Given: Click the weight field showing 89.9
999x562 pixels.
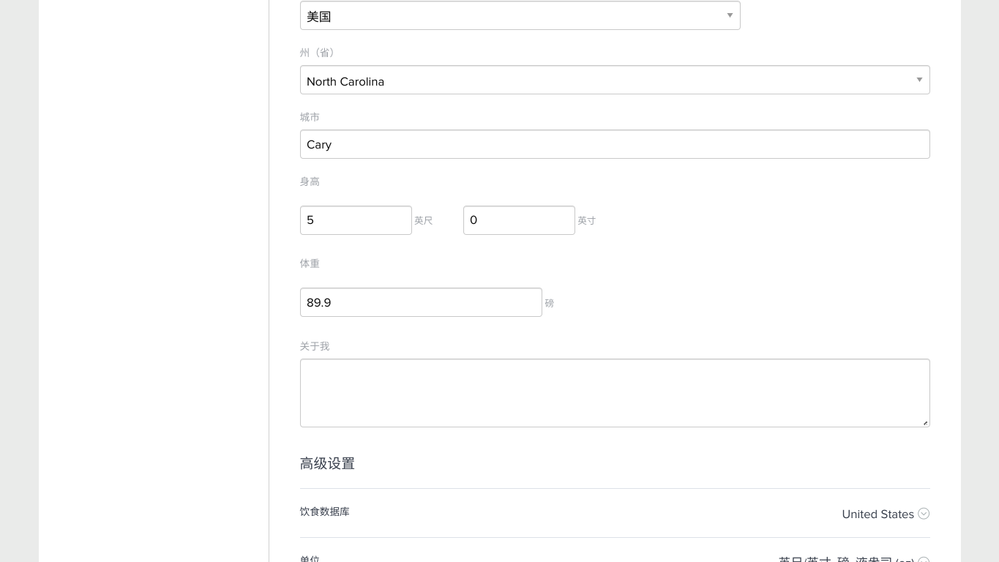Looking at the screenshot, I should (x=420, y=302).
